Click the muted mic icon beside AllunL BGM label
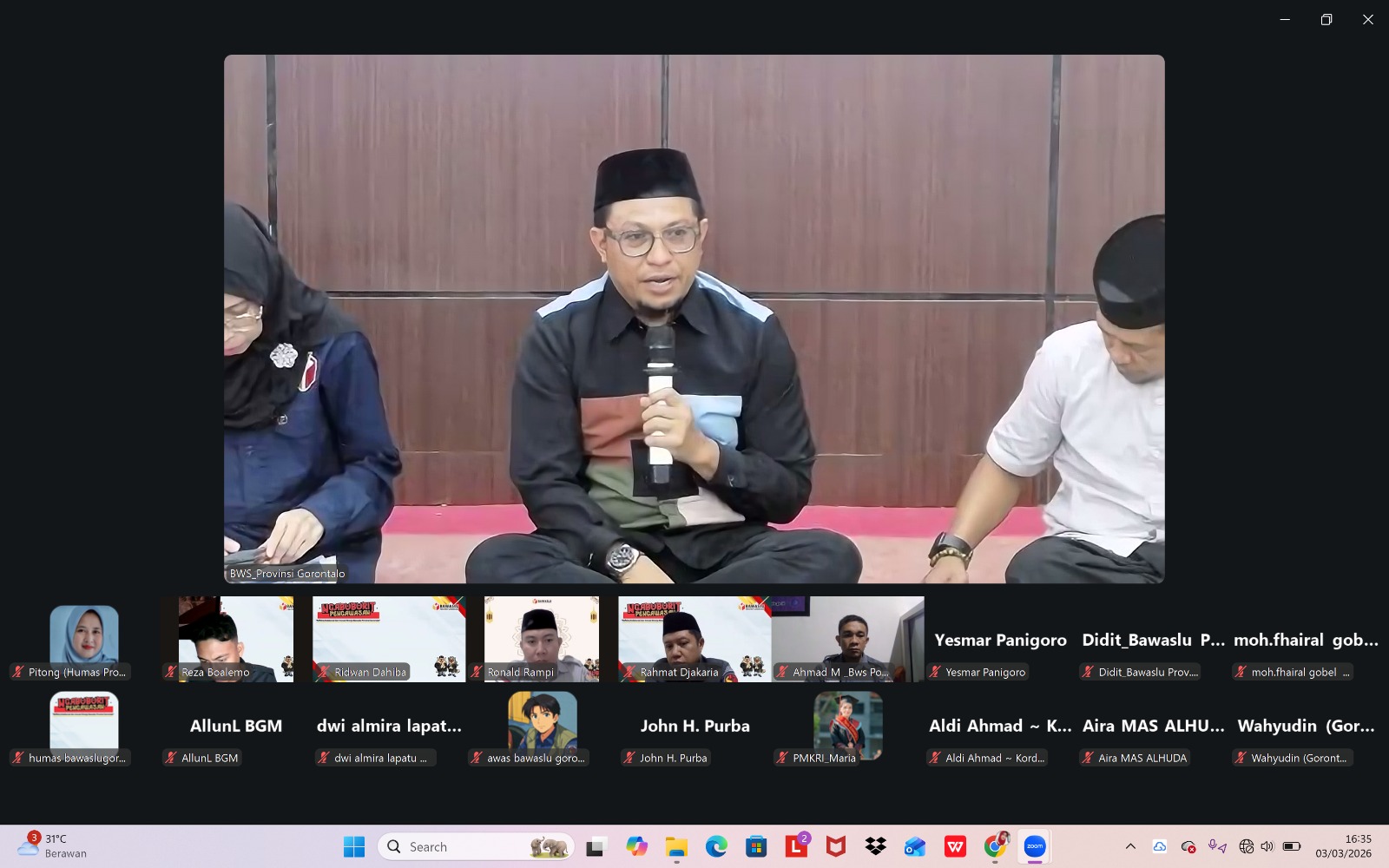 [x=171, y=758]
